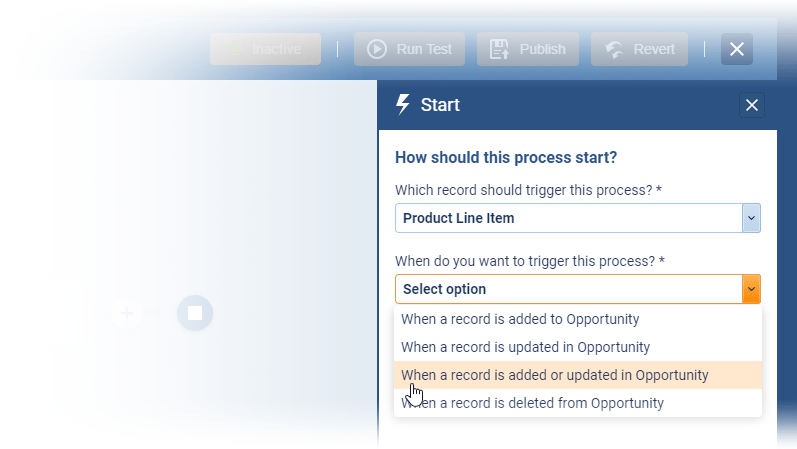This screenshot has width=797, height=449.
Task: Click the Which record should trigger label
Action: (528, 190)
